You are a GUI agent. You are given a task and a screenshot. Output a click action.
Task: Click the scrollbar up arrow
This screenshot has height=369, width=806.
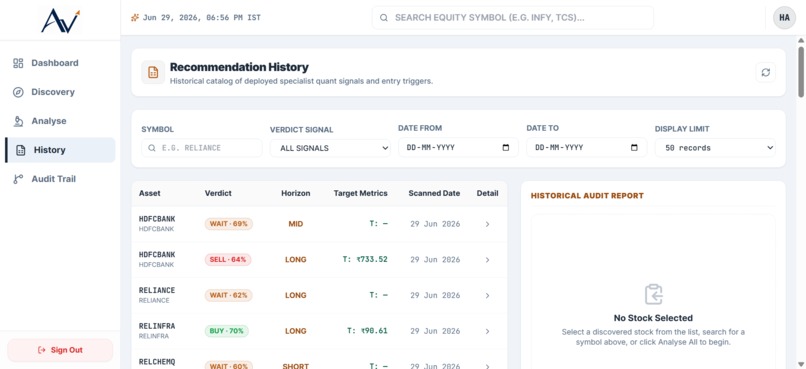tap(801, 40)
